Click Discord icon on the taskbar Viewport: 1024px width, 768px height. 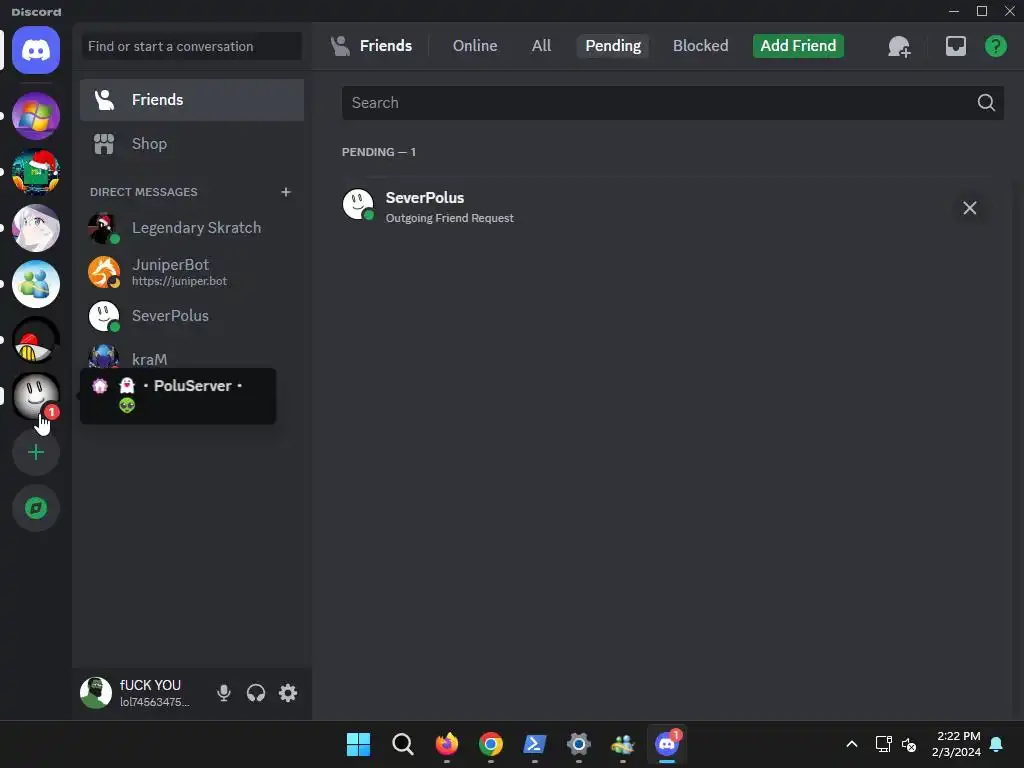pos(667,744)
